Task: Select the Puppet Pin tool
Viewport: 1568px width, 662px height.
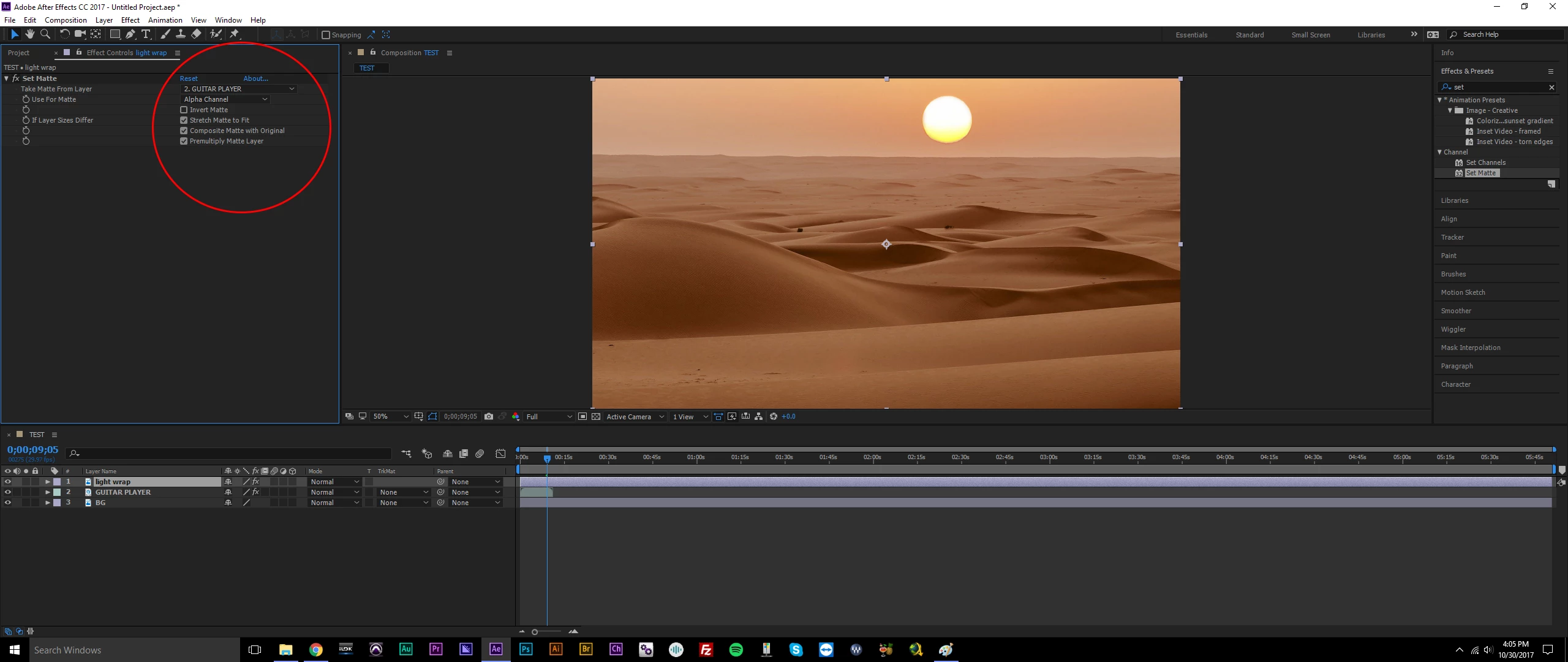Action: click(x=235, y=34)
